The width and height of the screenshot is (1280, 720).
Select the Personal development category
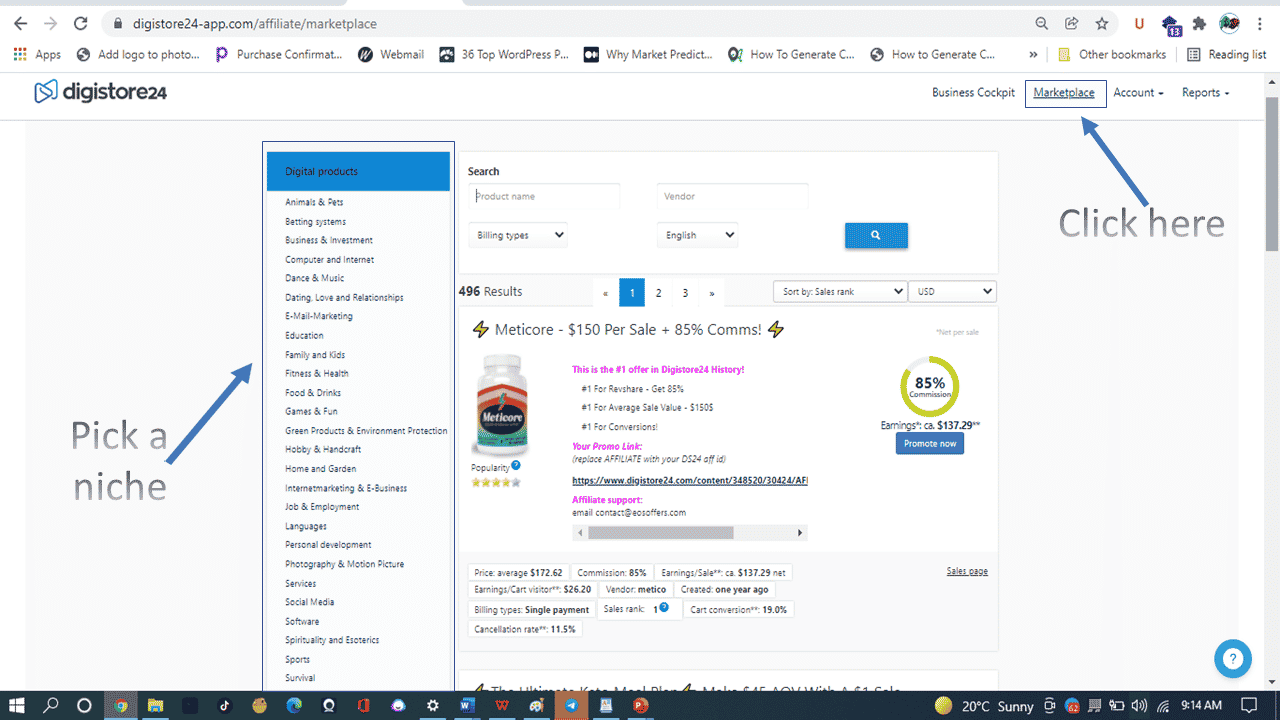(x=328, y=545)
